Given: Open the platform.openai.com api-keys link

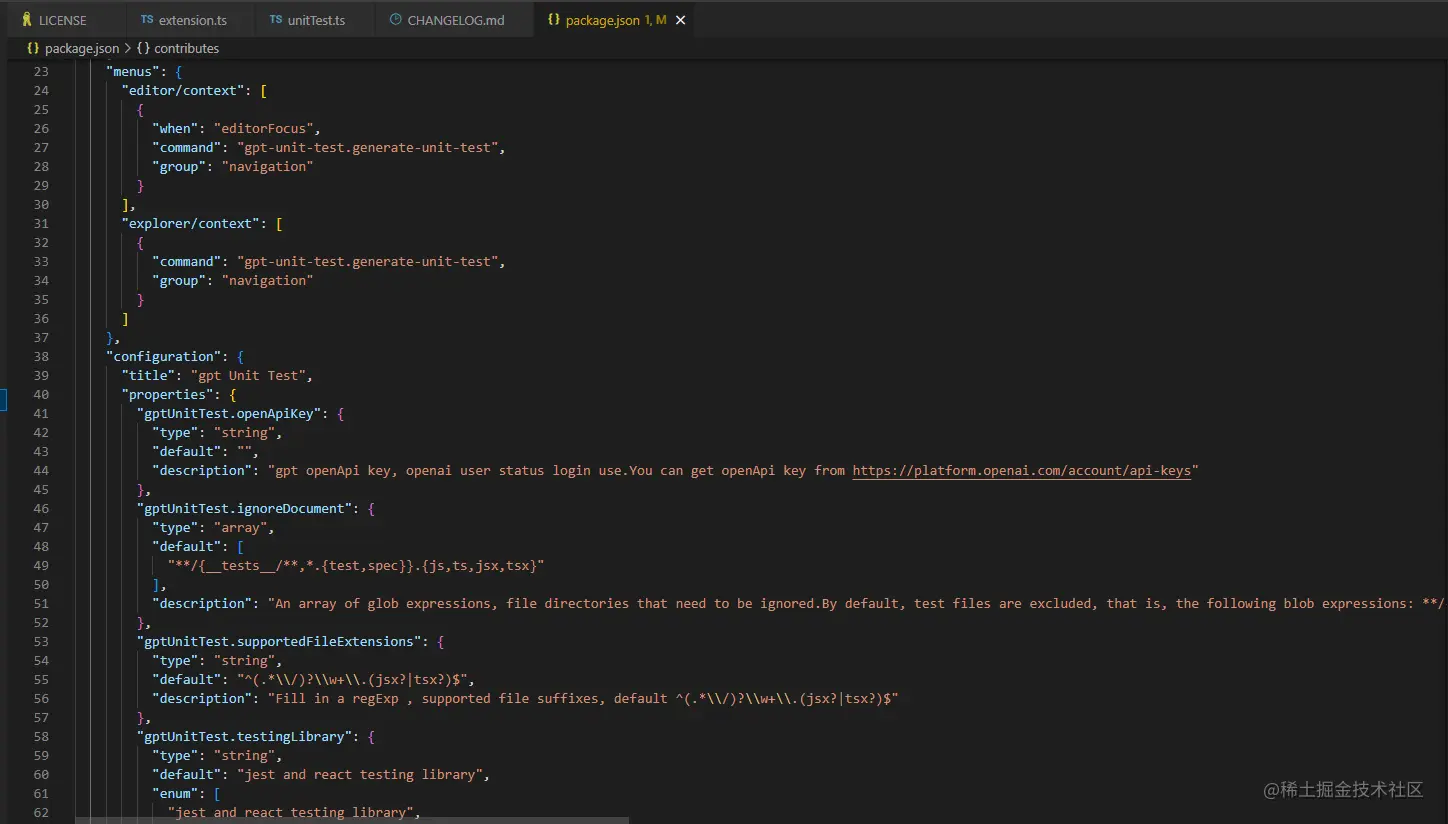Looking at the screenshot, I should click(1022, 470).
